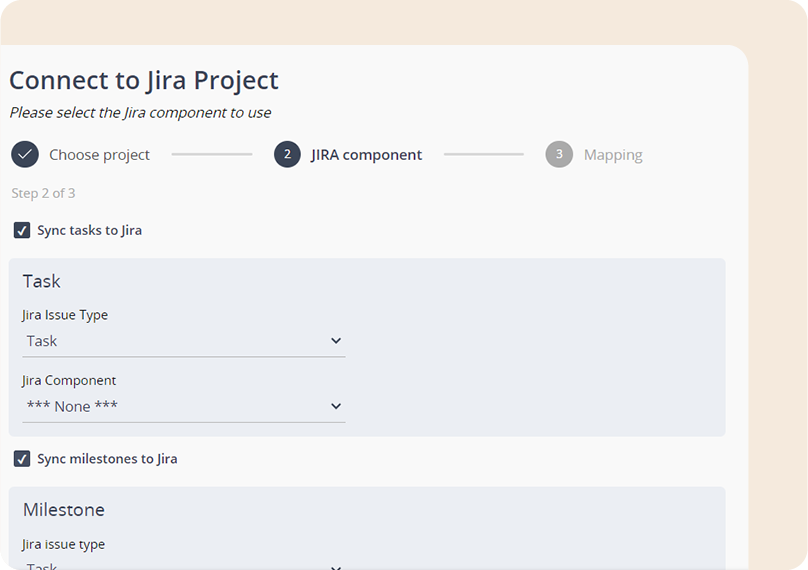This screenshot has height=570, width=808.
Task: Select the JIRA component step label
Action: pos(366,155)
